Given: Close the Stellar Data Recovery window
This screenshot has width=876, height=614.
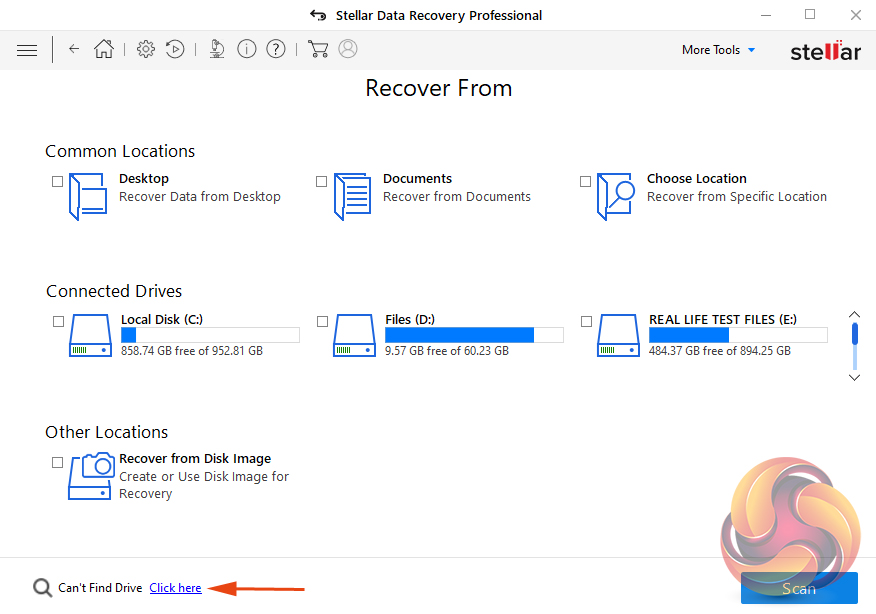Looking at the screenshot, I should tap(856, 15).
